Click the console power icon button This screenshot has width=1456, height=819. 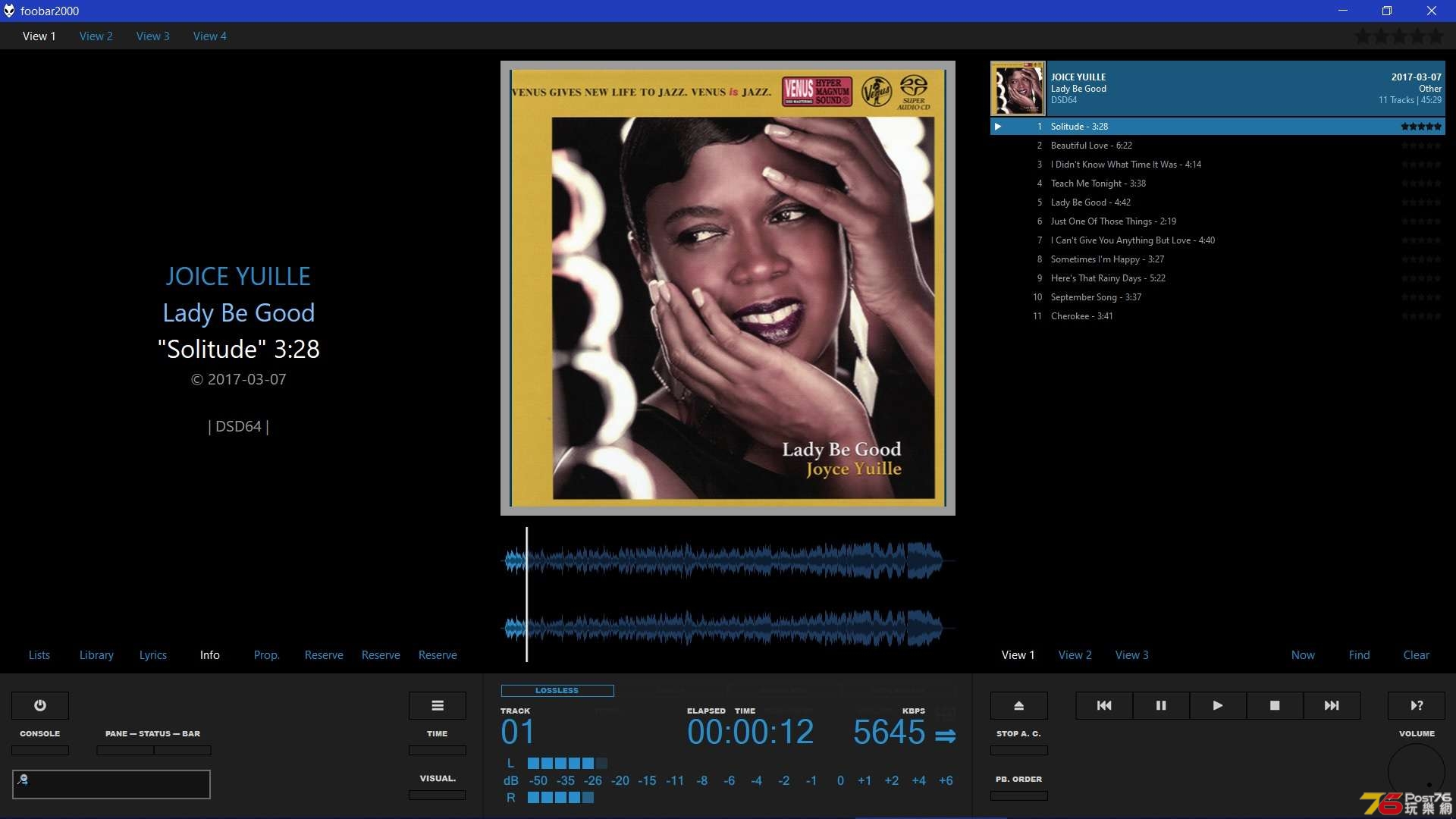pyautogui.click(x=40, y=705)
